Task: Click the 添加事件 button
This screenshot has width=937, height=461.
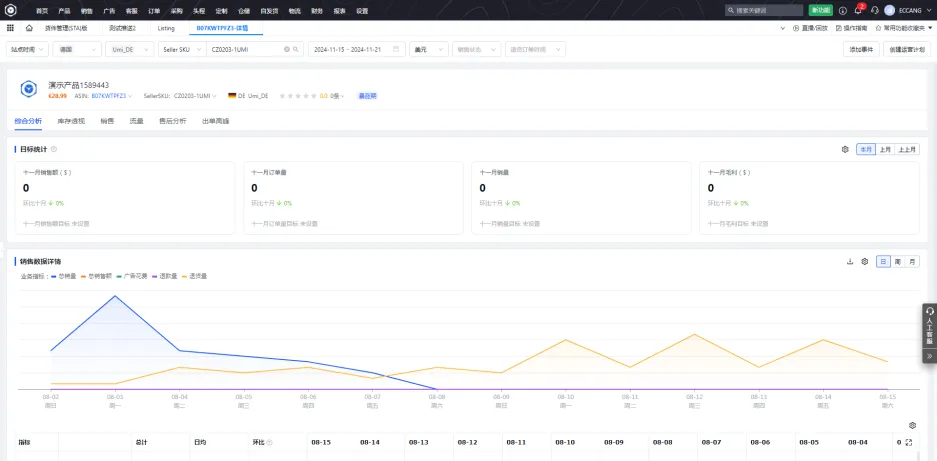Action: [x=861, y=50]
